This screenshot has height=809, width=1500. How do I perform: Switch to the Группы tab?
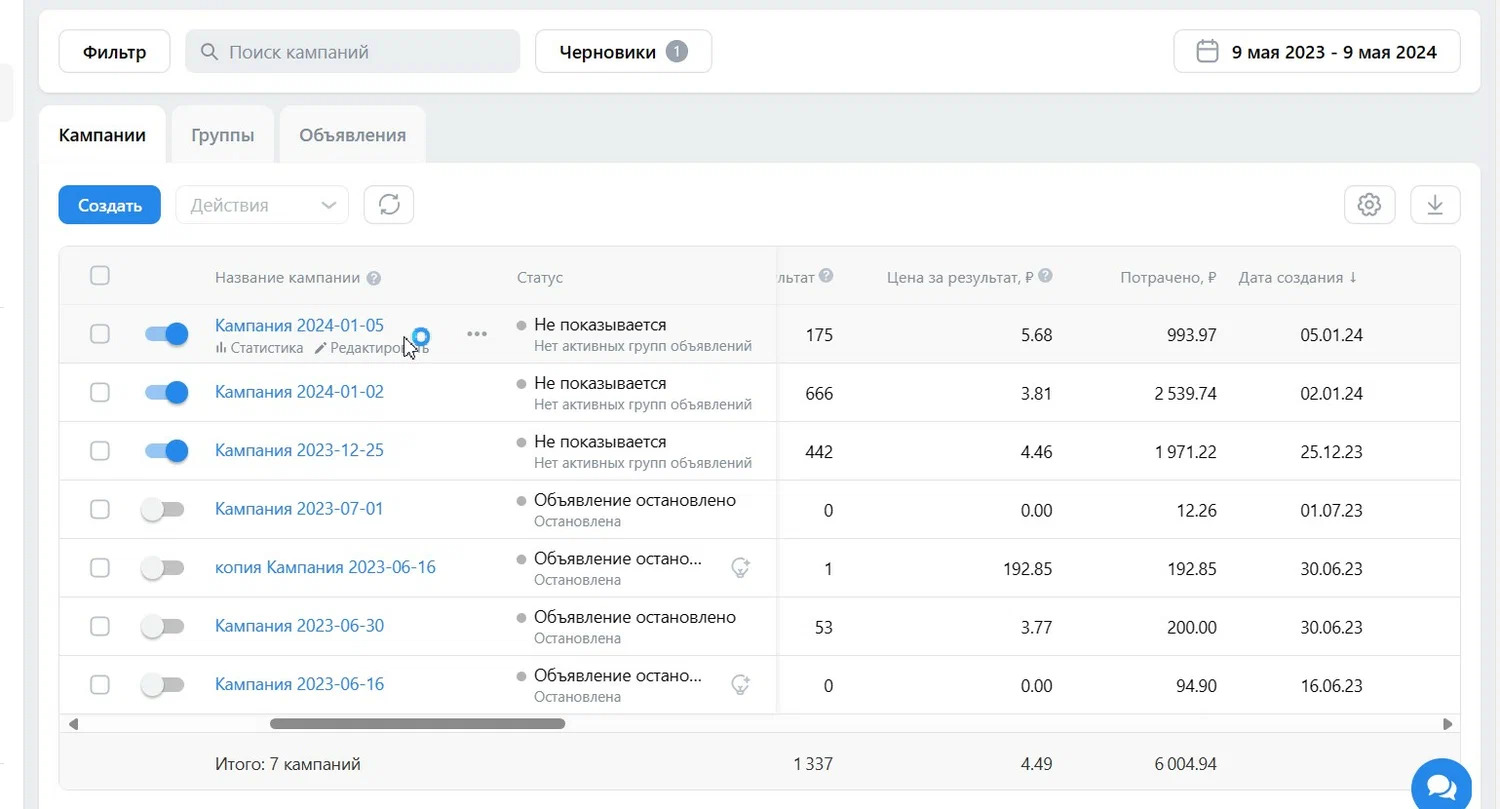tap(222, 135)
